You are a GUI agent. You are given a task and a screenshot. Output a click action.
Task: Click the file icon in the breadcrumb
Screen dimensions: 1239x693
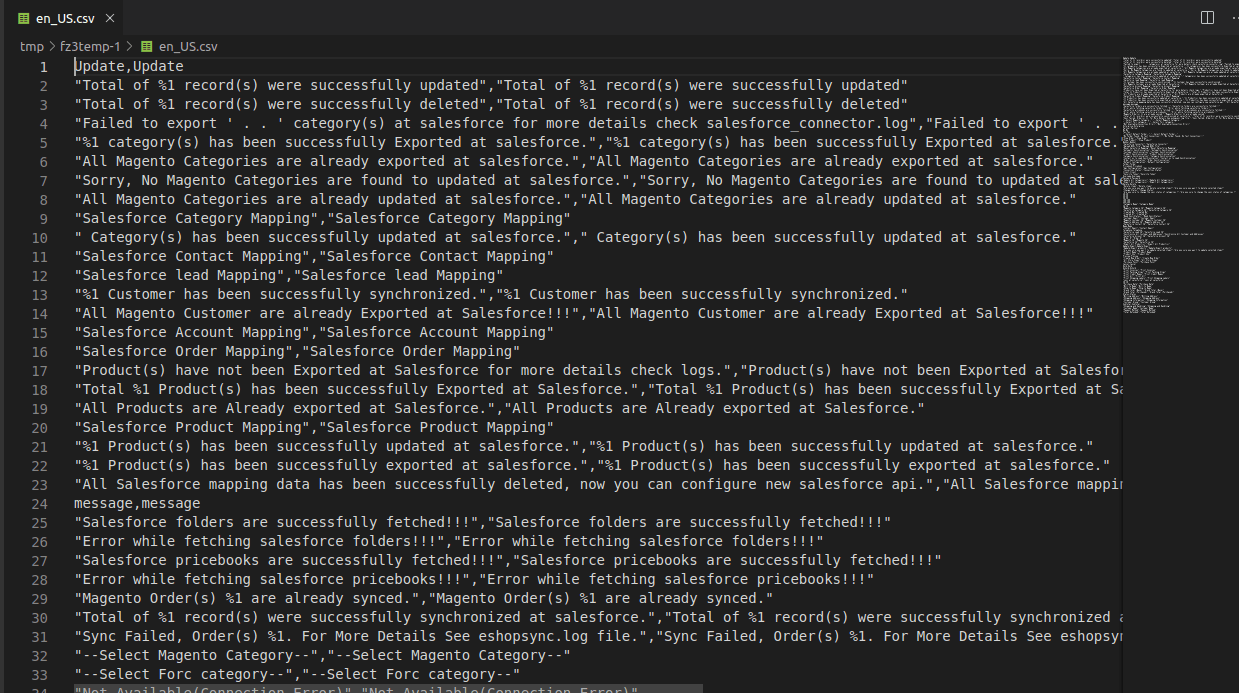146,46
